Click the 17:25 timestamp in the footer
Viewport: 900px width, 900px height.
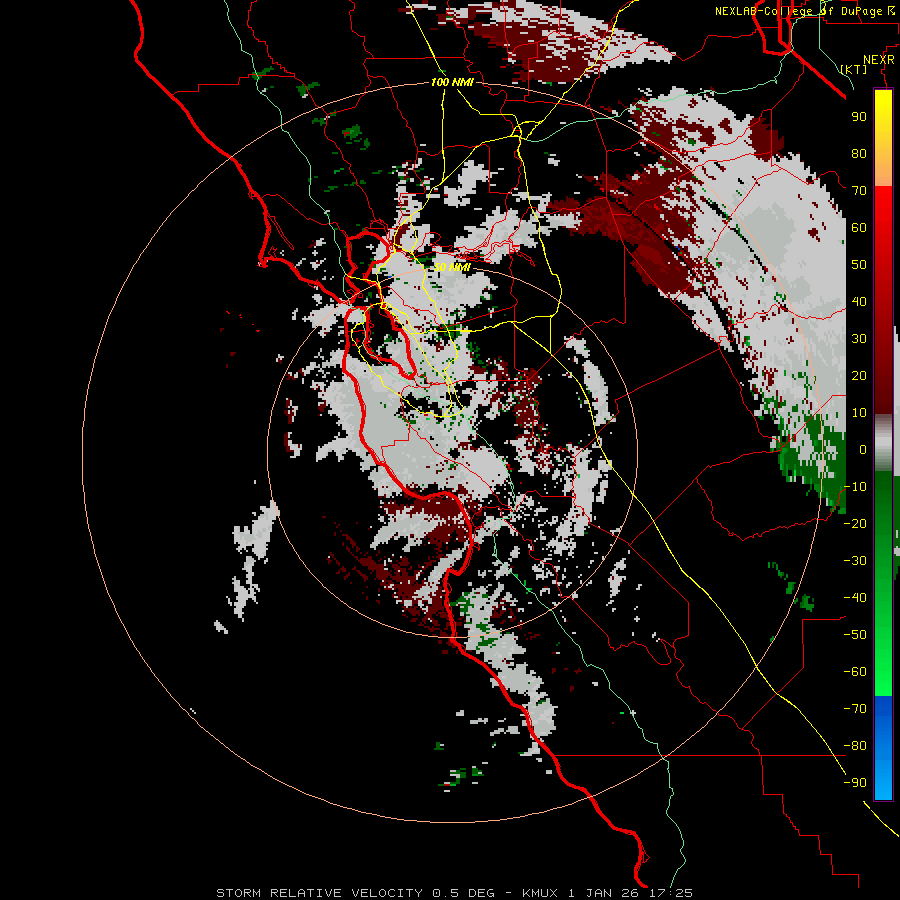click(672, 893)
